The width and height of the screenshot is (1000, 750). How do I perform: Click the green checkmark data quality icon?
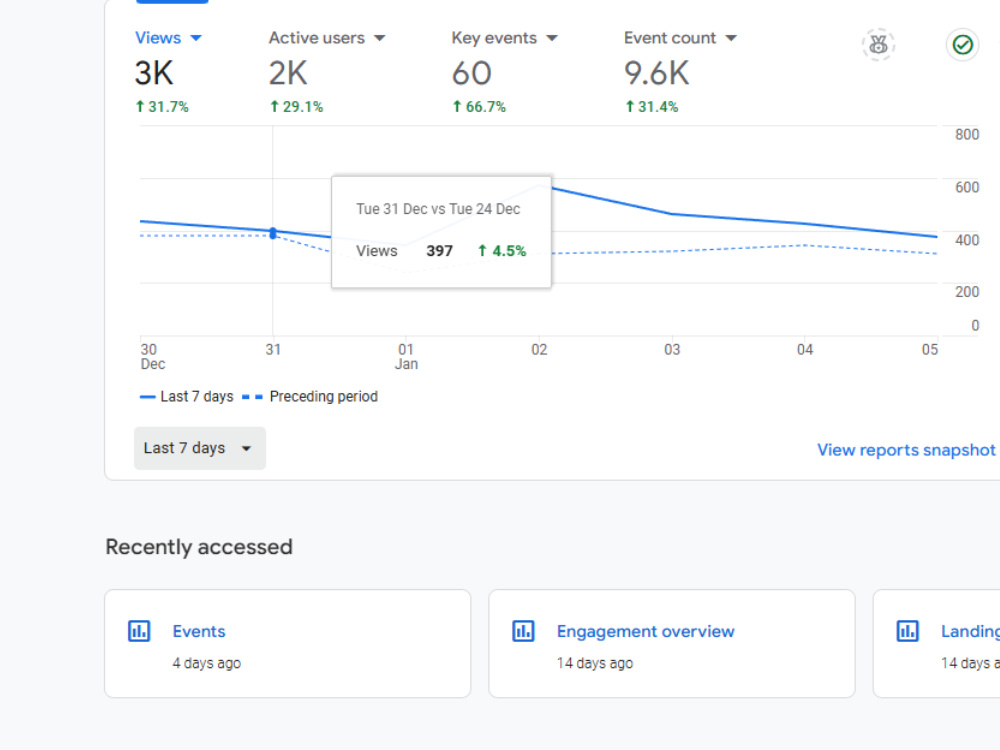pos(962,45)
